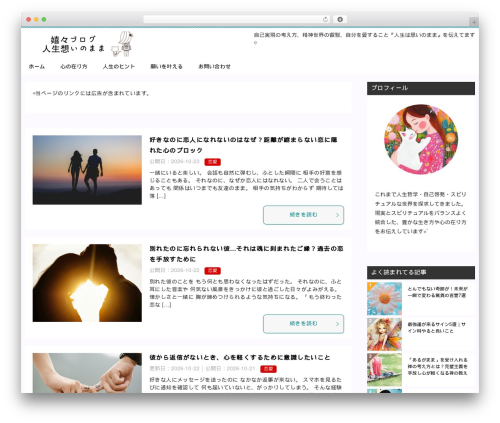Screen dimensions: 500x423
Task: Open thumbnail of hands linking pinky fingers
Action: tap(87, 373)
